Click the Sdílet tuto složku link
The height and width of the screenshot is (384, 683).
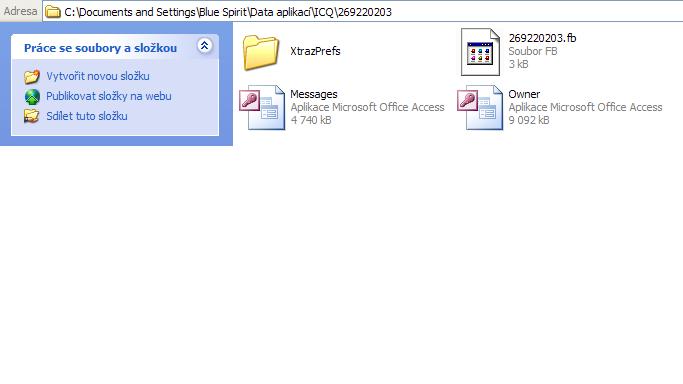click(x=87, y=116)
